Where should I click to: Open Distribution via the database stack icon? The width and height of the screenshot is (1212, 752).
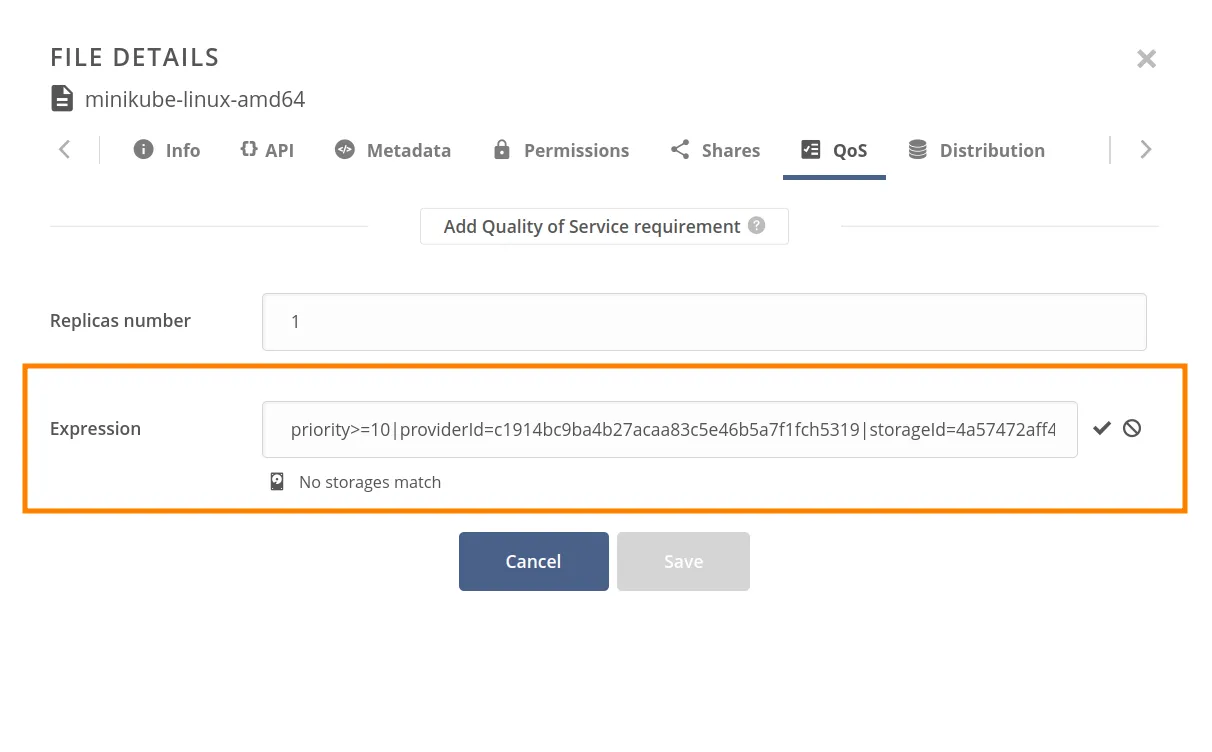pos(917,149)
